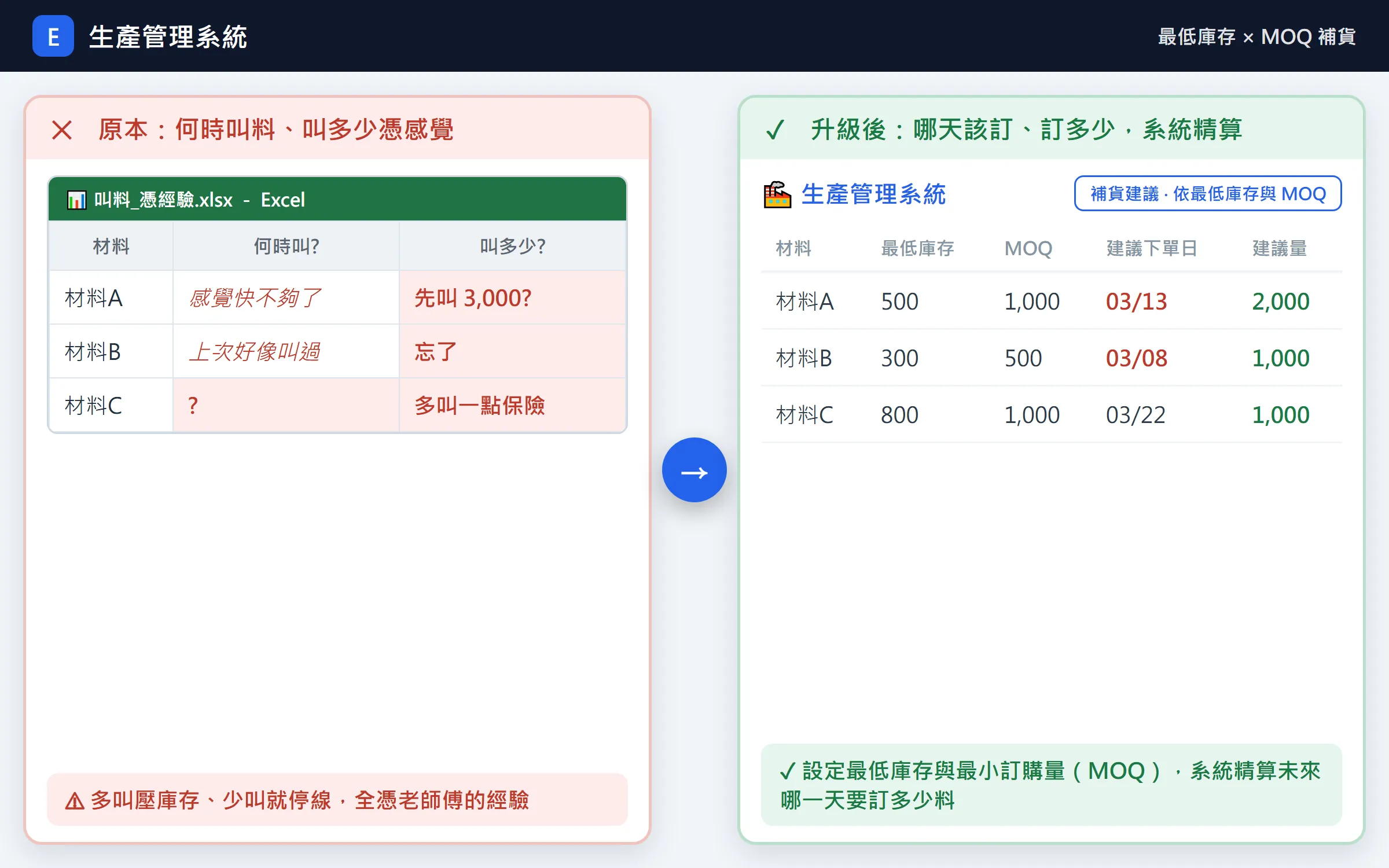
Task: Click the 叫多少? column header
Action: pyautogui.click(x=513, y=247)
